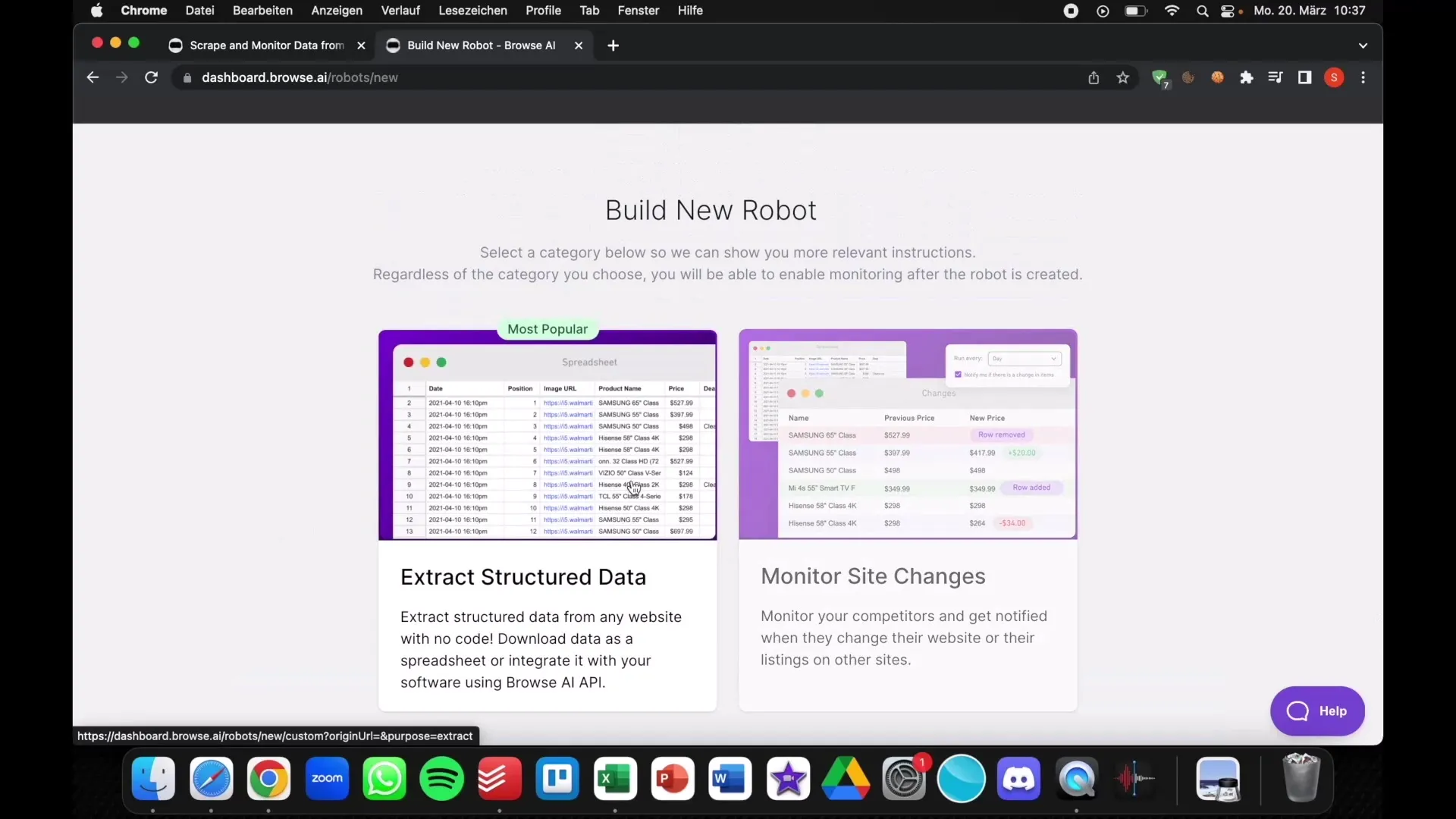The height and width of the screenshot is (819, 1456).
Task: Open the Lesezeichen menu
Action: [472, 11]
